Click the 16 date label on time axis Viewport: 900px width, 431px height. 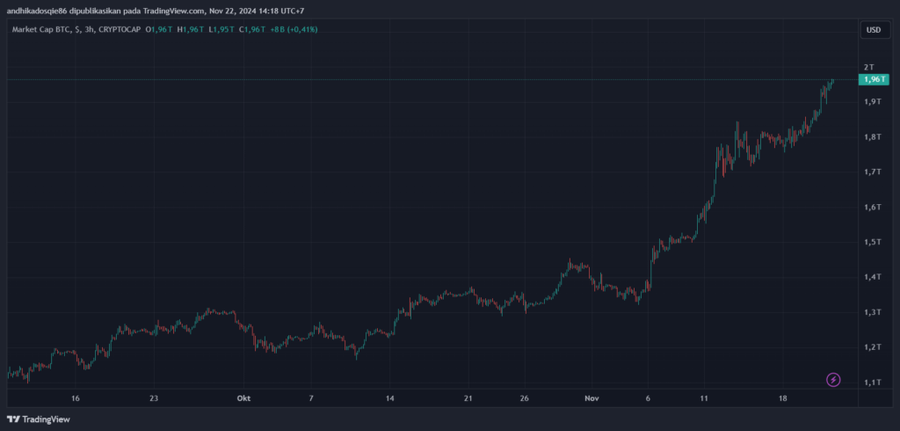75,398
